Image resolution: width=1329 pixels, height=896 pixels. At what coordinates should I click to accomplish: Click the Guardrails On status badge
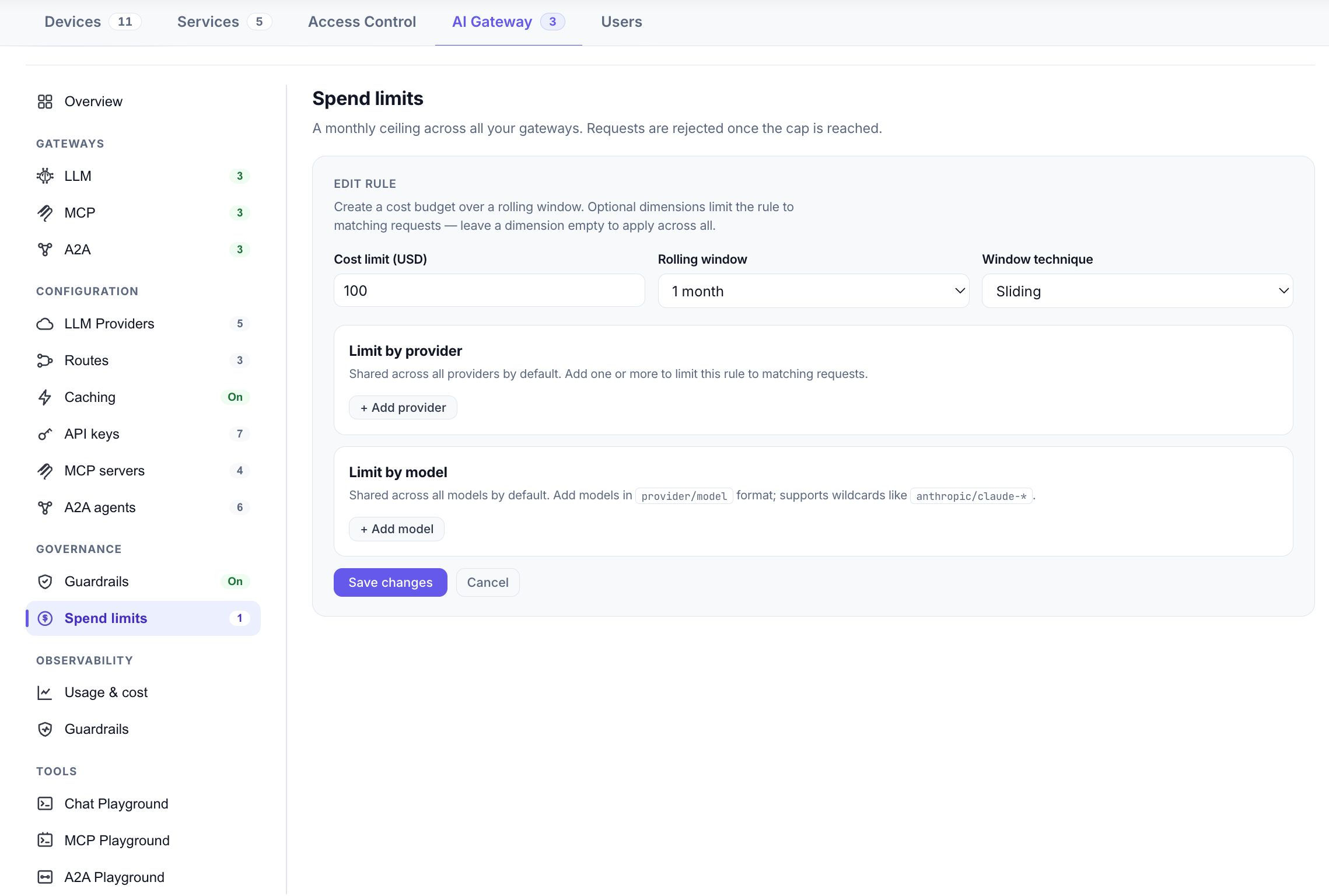(235, 582)
